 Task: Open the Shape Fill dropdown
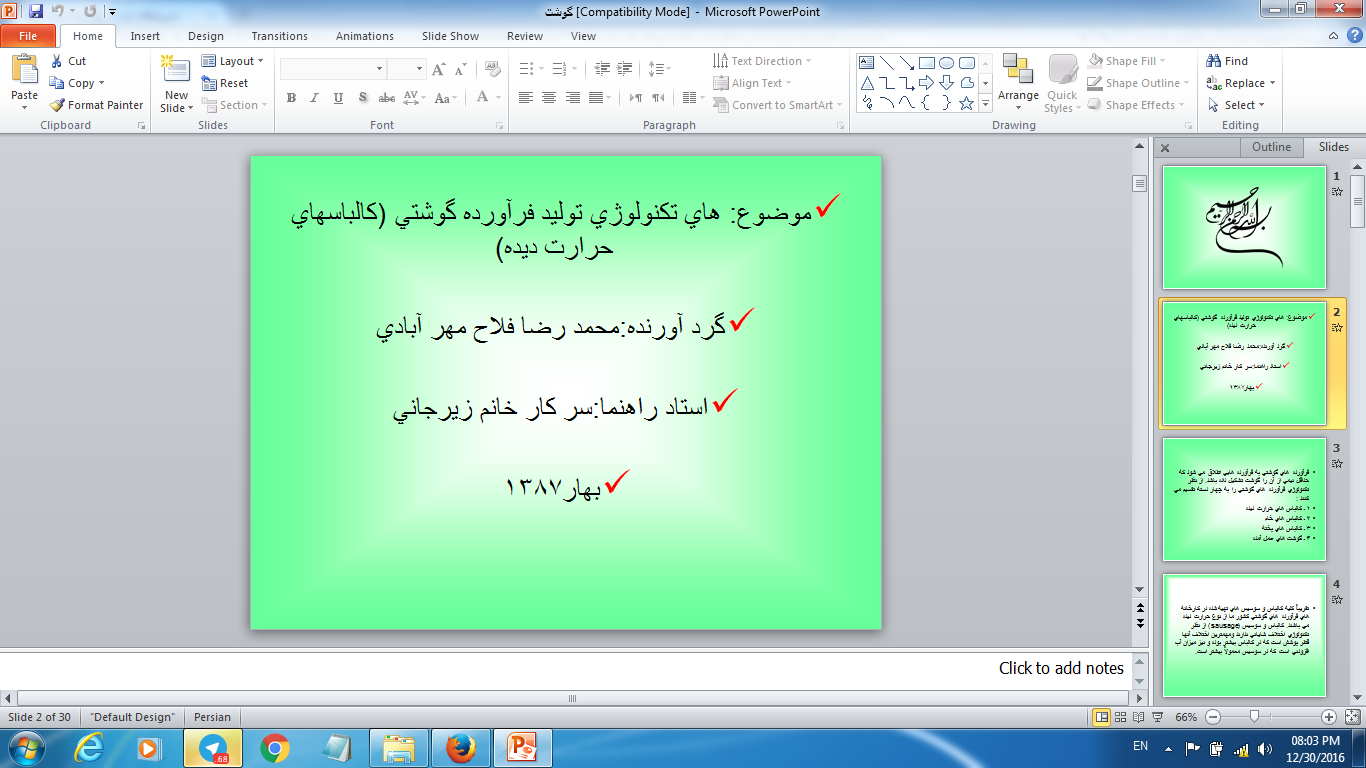[x=1128, y=61]
